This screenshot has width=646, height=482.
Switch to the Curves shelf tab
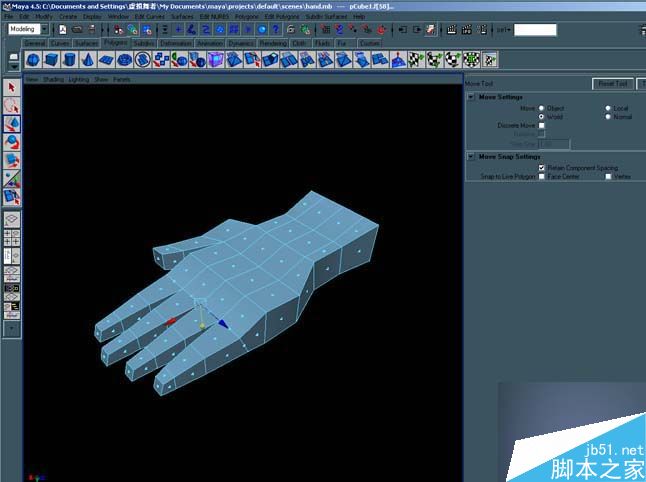[60, 43]
